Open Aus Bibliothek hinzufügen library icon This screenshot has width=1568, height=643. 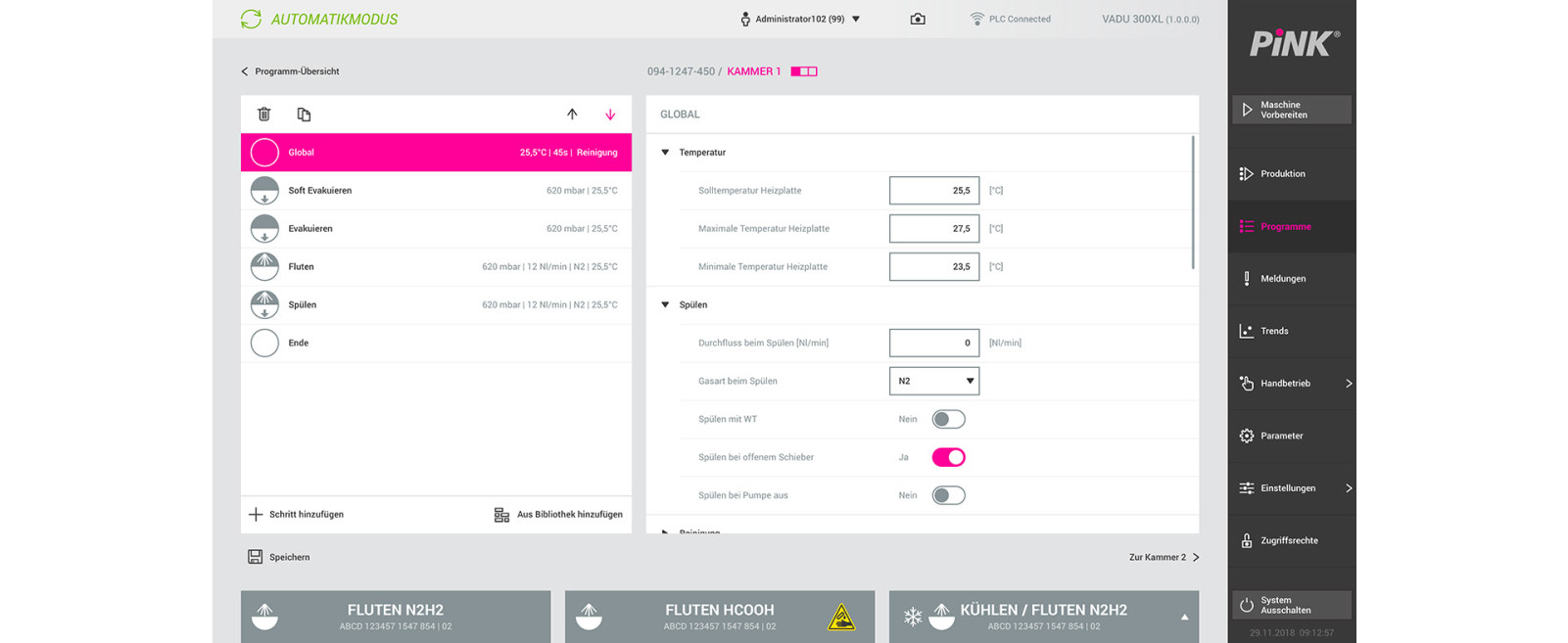(x=501, y=515)
